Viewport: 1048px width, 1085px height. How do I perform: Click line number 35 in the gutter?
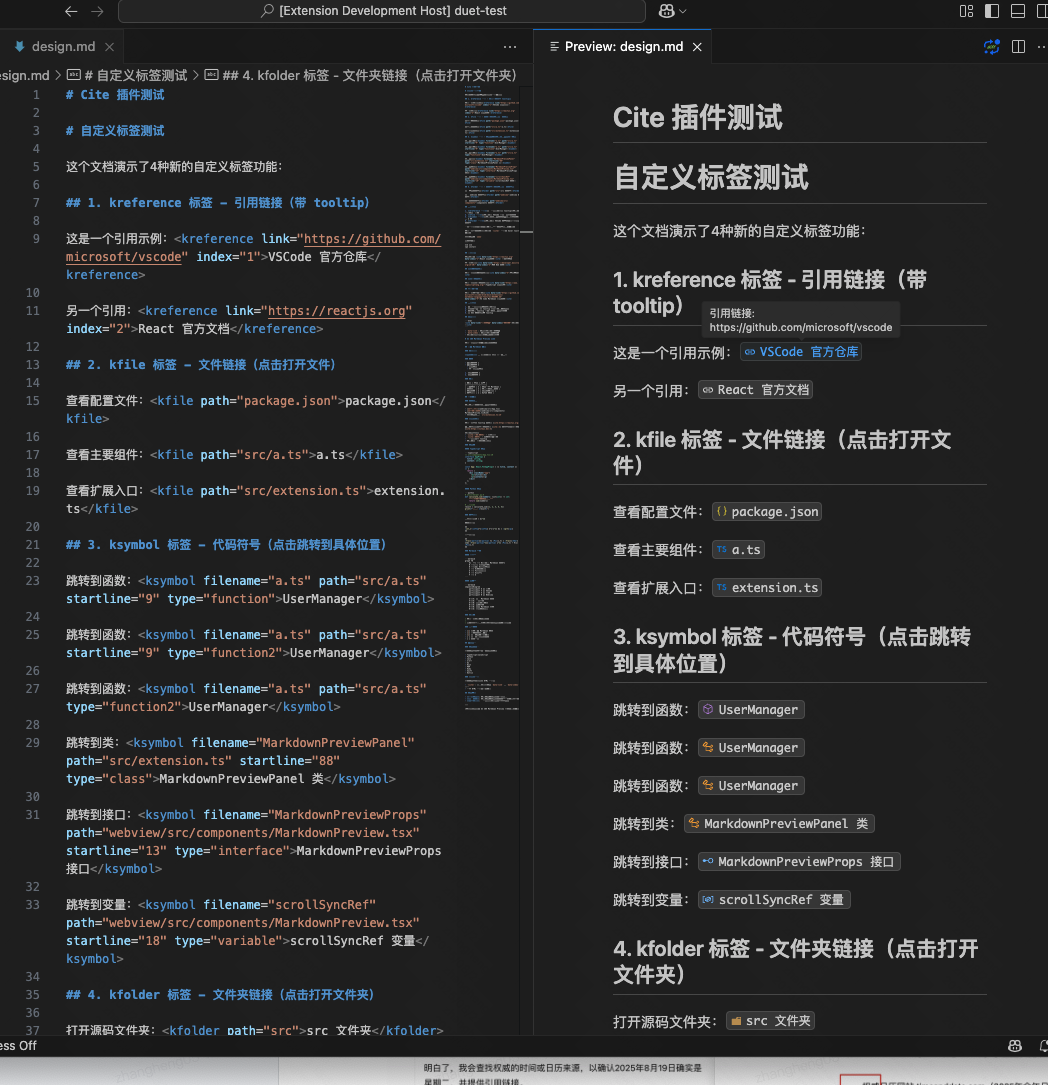click(33, 994)
